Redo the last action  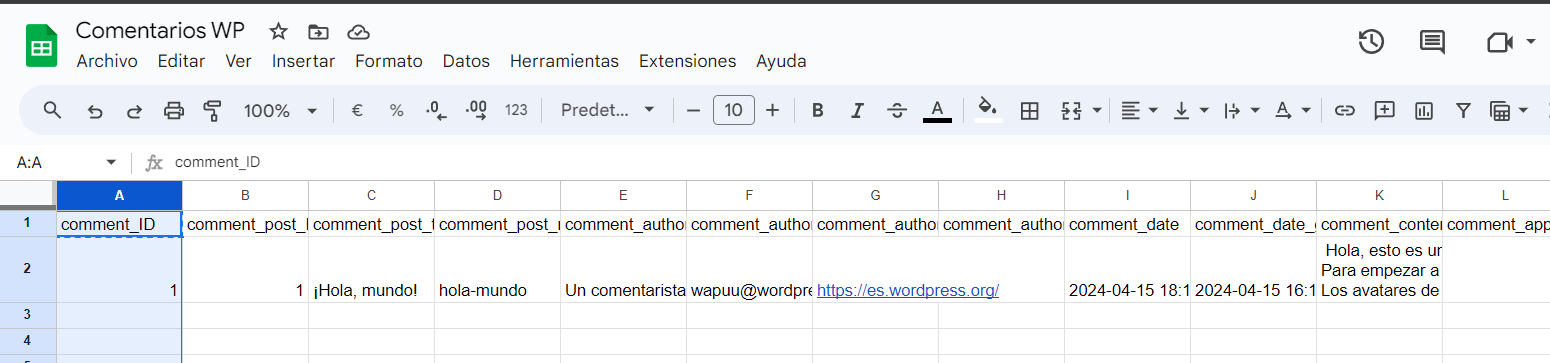tap(134, 110)
